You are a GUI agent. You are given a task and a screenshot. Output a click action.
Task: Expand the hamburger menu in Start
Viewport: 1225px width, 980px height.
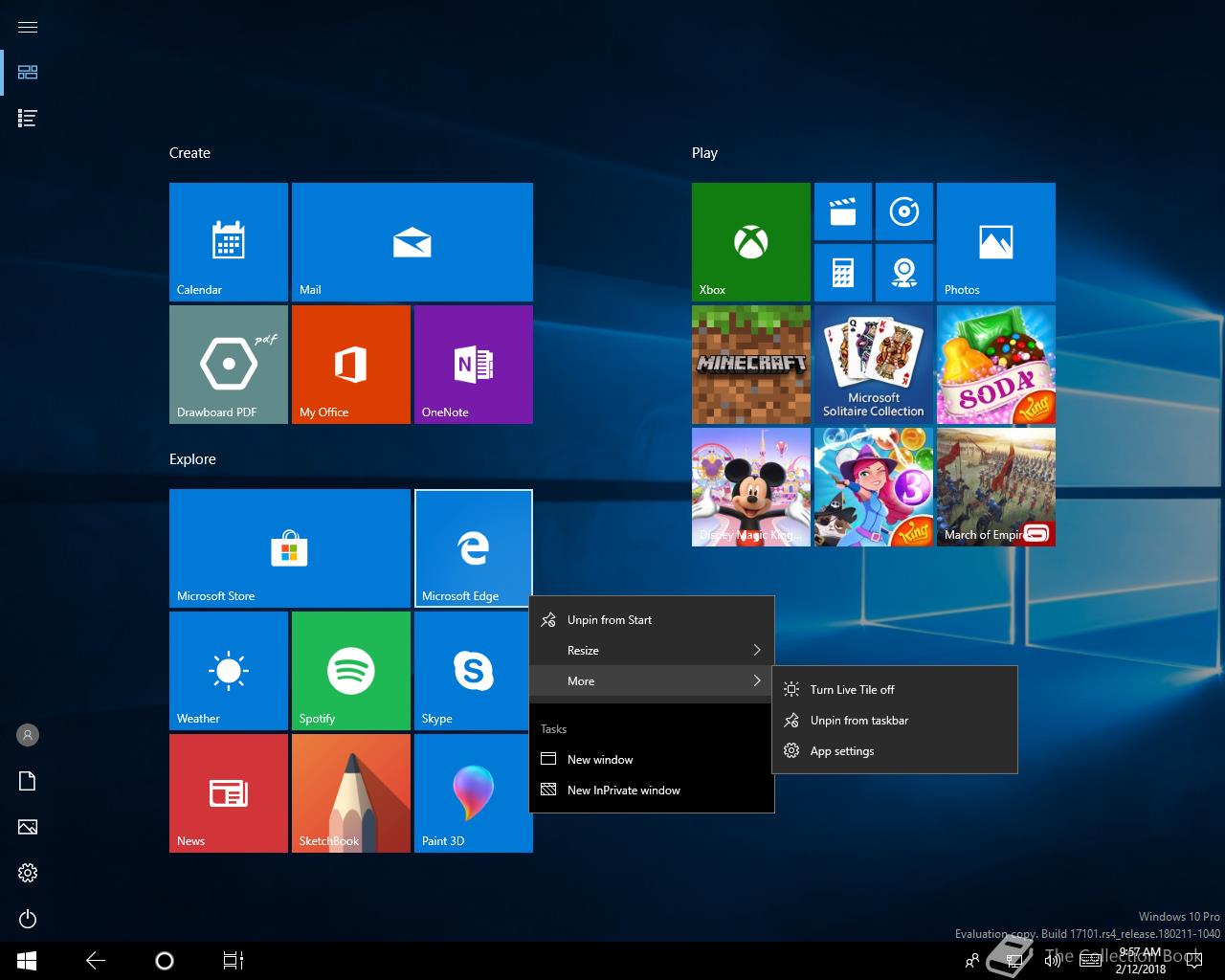tap(28, 27)
